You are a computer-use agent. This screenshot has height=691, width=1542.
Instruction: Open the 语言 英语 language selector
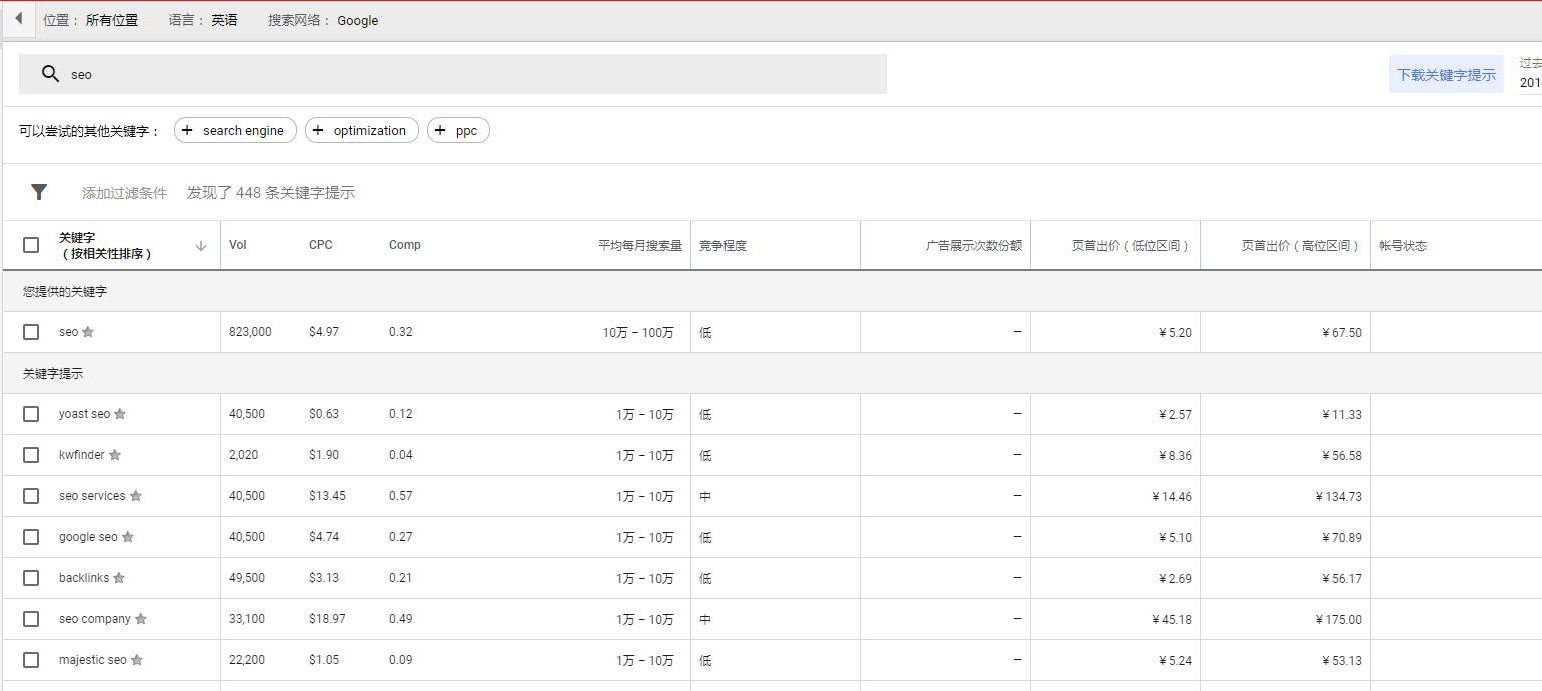204,20
